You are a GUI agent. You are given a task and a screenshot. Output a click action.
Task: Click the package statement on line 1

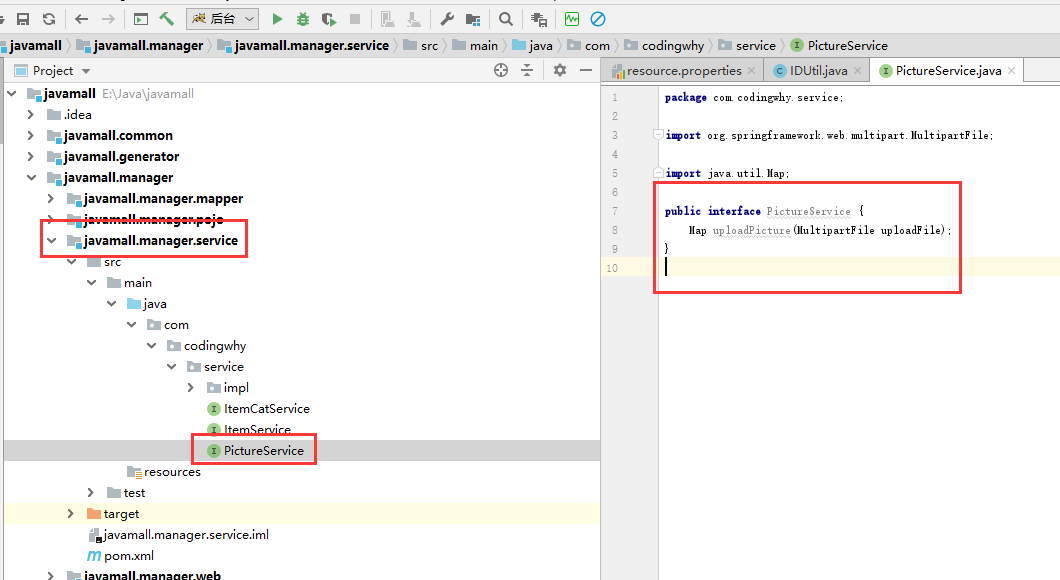coord(754,97)
